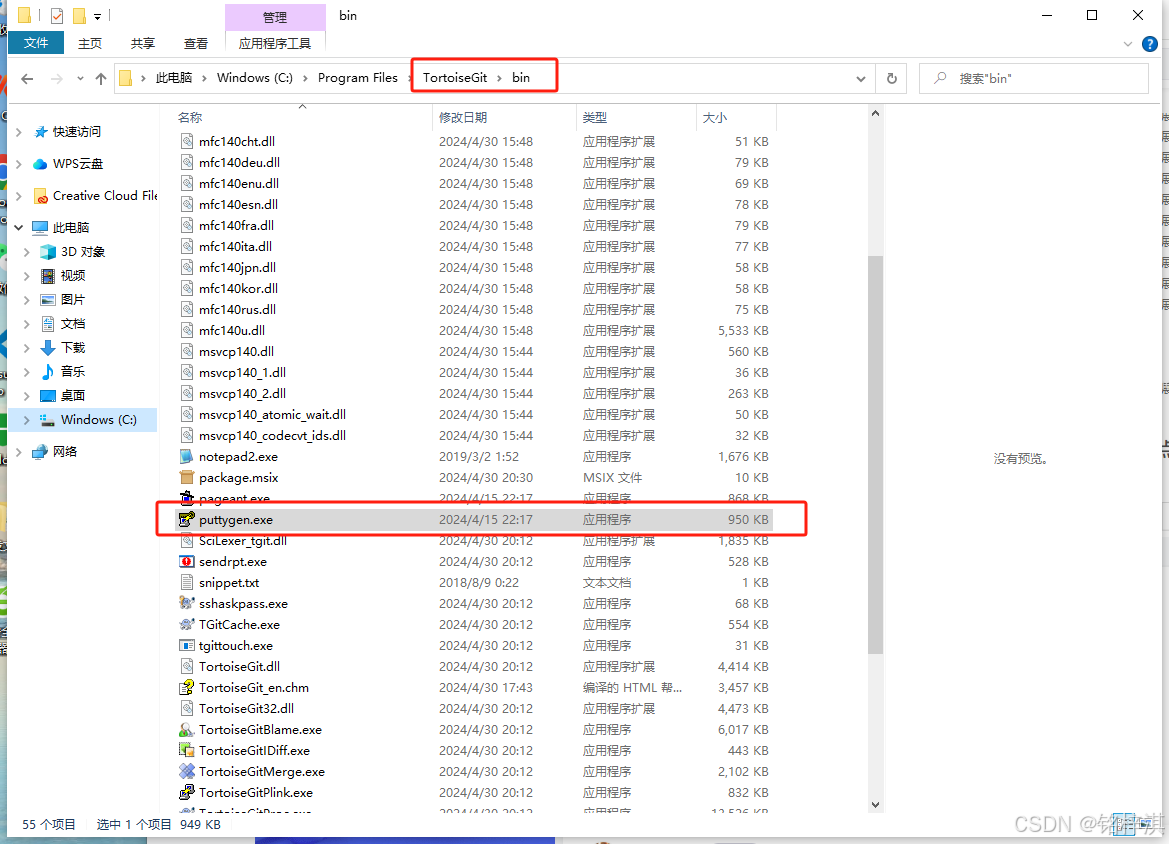Customize Quick Access Toolbar dropdown
Screen dimensions: 1169x844
click(x=97, y=16)
